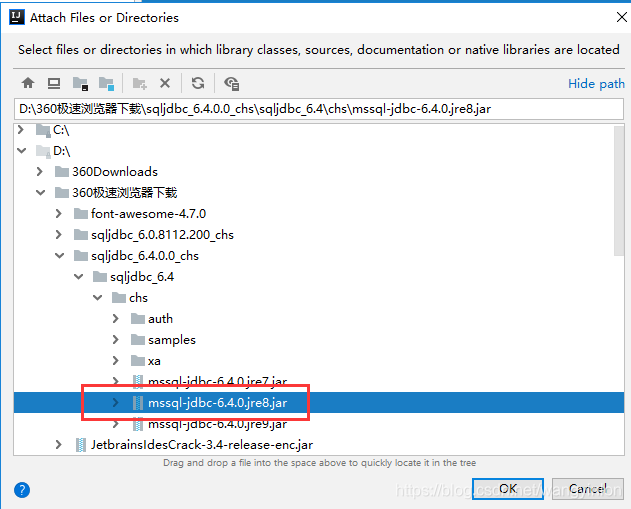This screenshot has height=509, width=631.
Task: Toggle show hidden files and directories icon
Action: coord(231,83)
